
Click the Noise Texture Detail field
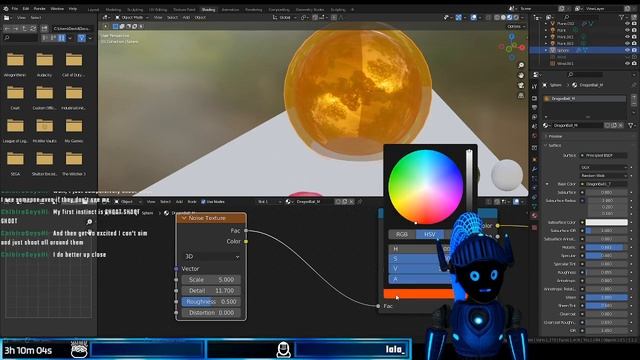coord(211,291)
